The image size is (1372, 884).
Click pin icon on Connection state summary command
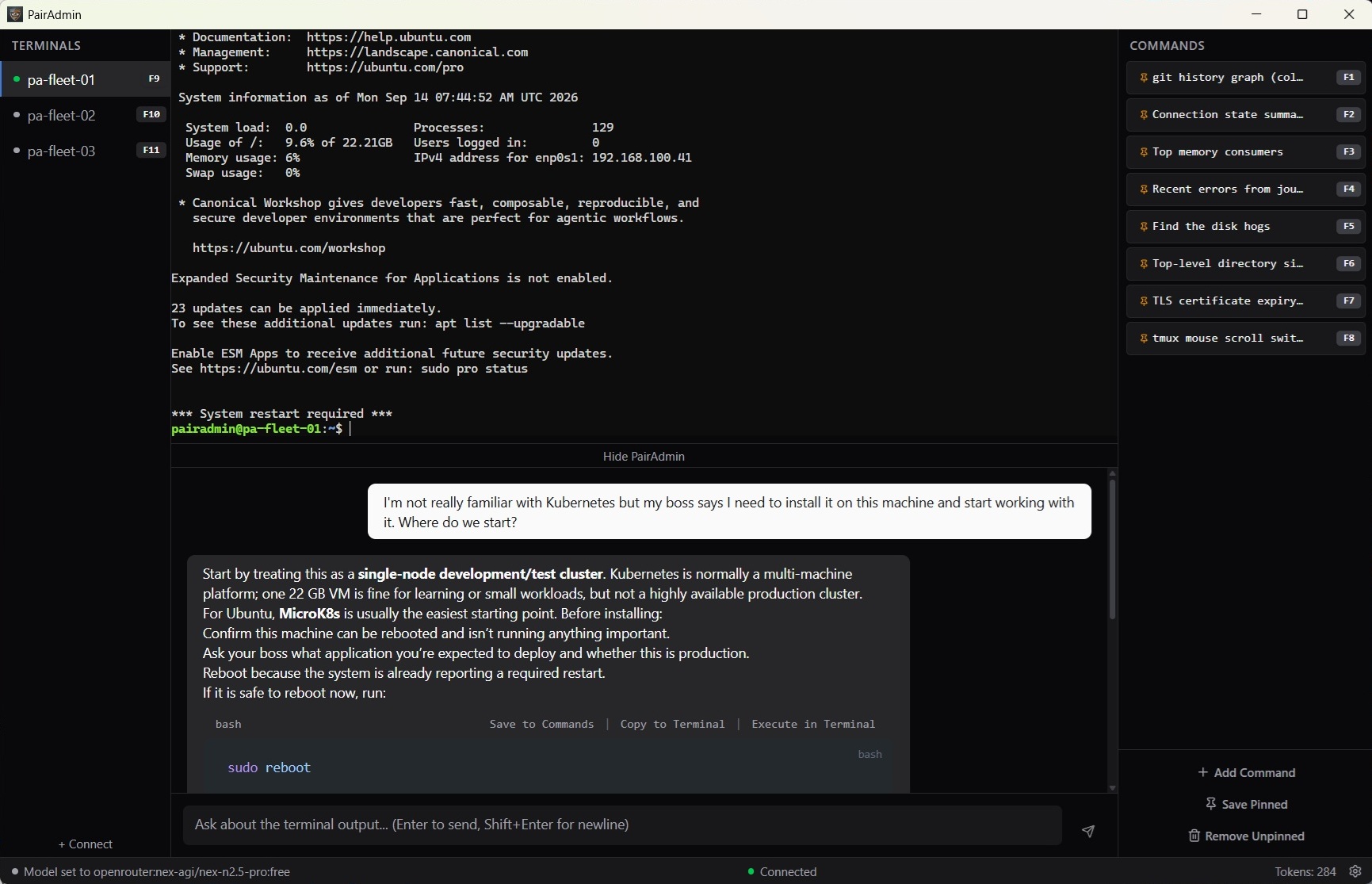[1144, 115]
